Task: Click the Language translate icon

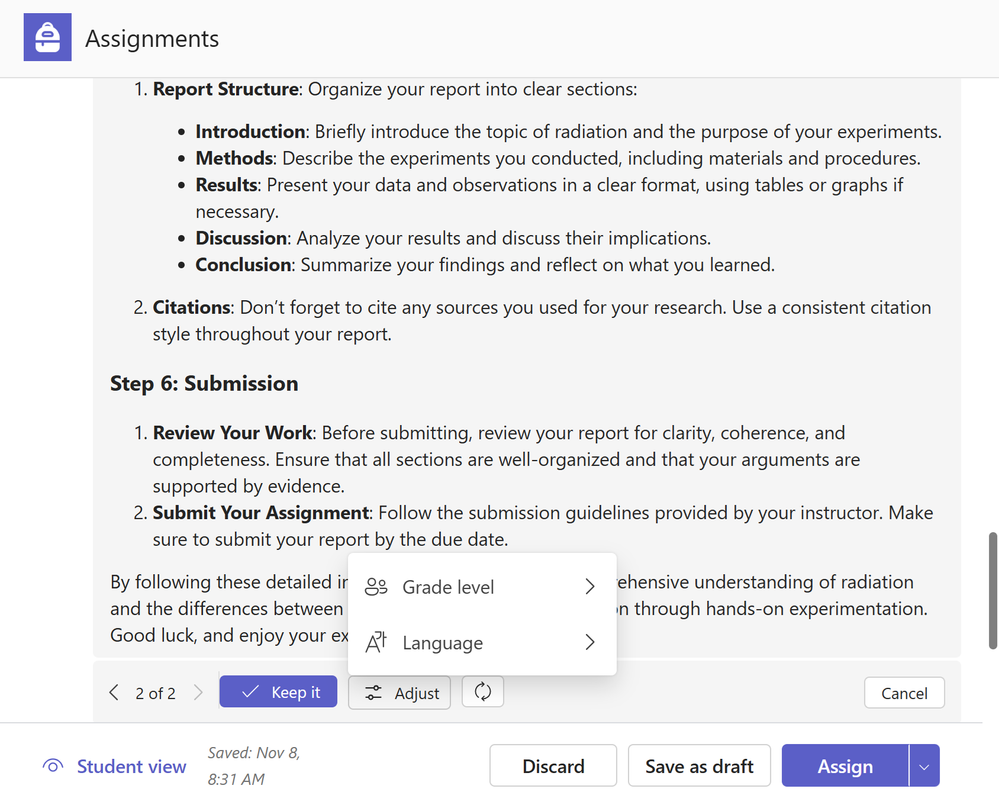Action: (376, 642)
